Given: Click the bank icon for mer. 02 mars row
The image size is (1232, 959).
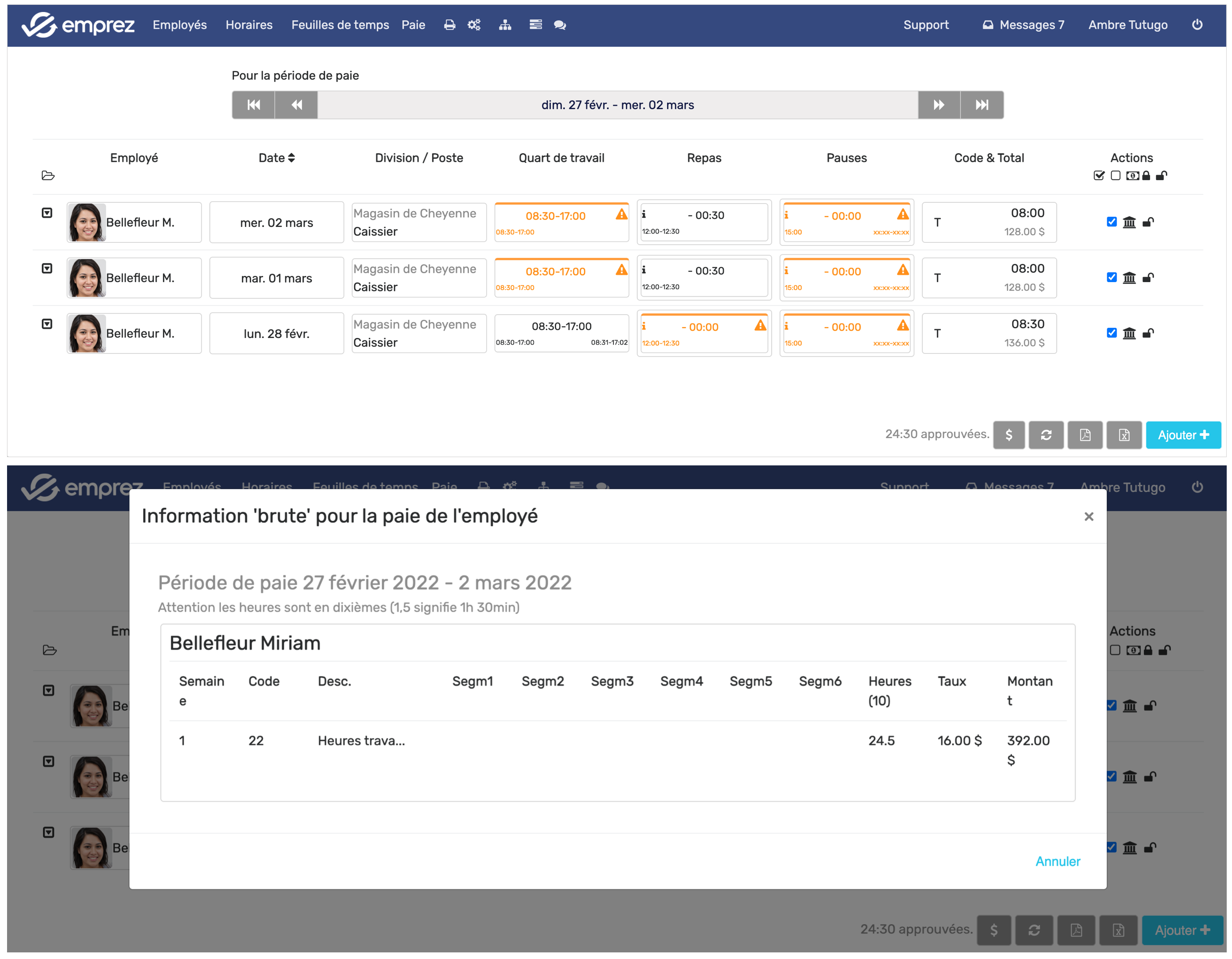Looking at the screenshot, I should point(1129,222).
